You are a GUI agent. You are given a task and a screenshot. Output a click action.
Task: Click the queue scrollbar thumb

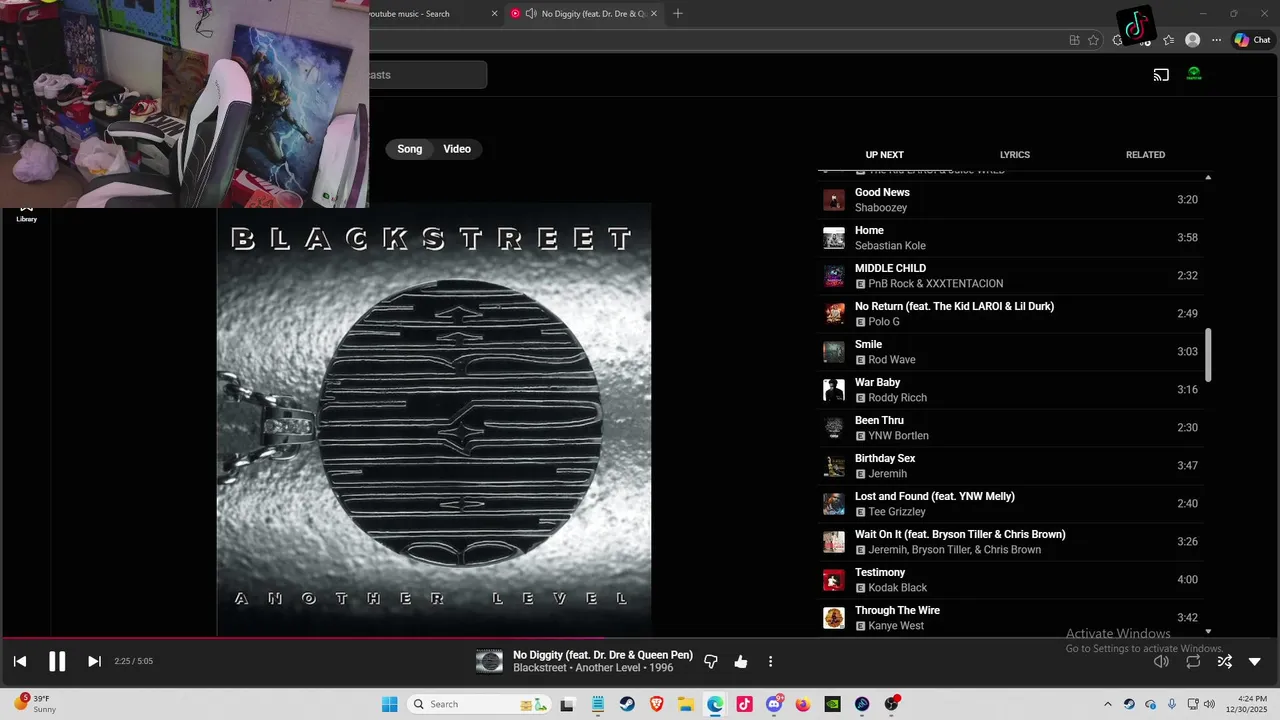tap(1208, 354)
